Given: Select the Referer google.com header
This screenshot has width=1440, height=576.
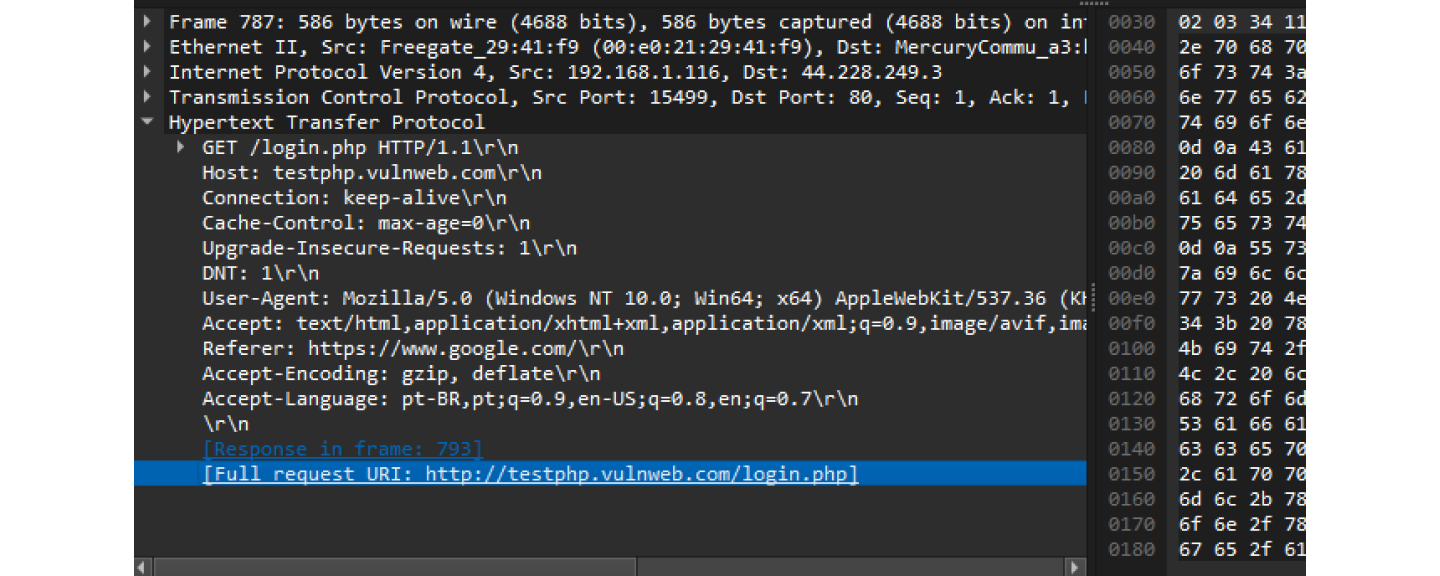Looking at the screenshot, I should pos(412,348).
